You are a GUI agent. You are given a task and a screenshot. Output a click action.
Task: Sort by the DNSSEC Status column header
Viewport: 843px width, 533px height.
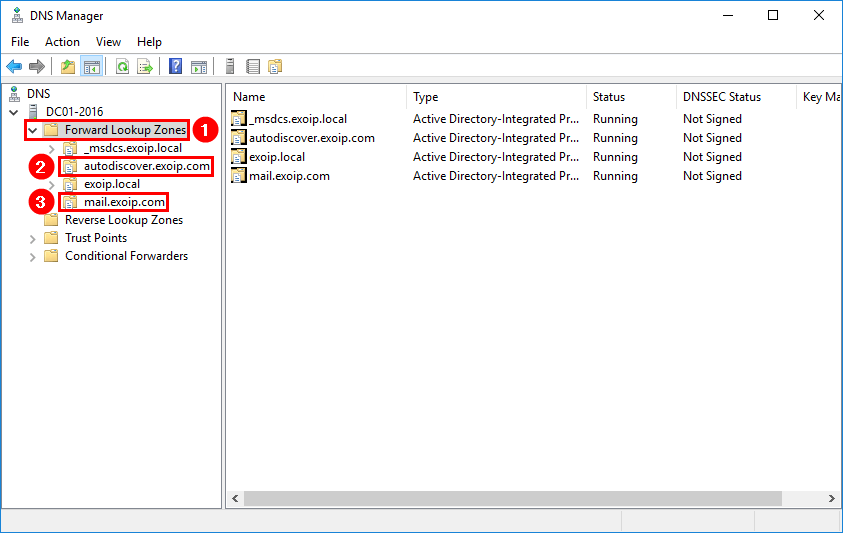tap(735, 97)
